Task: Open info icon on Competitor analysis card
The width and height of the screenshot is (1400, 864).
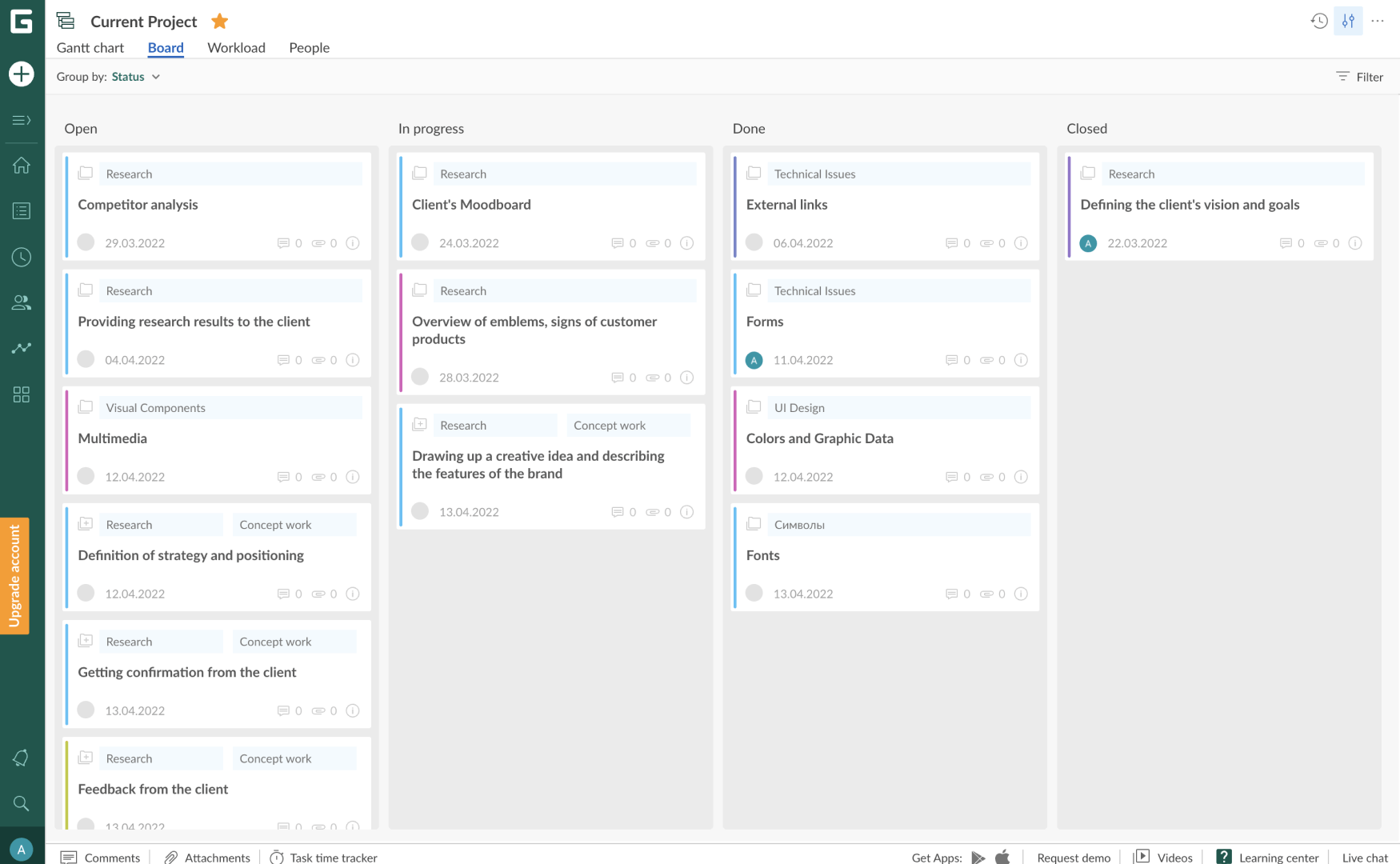Action: (353, 243)
